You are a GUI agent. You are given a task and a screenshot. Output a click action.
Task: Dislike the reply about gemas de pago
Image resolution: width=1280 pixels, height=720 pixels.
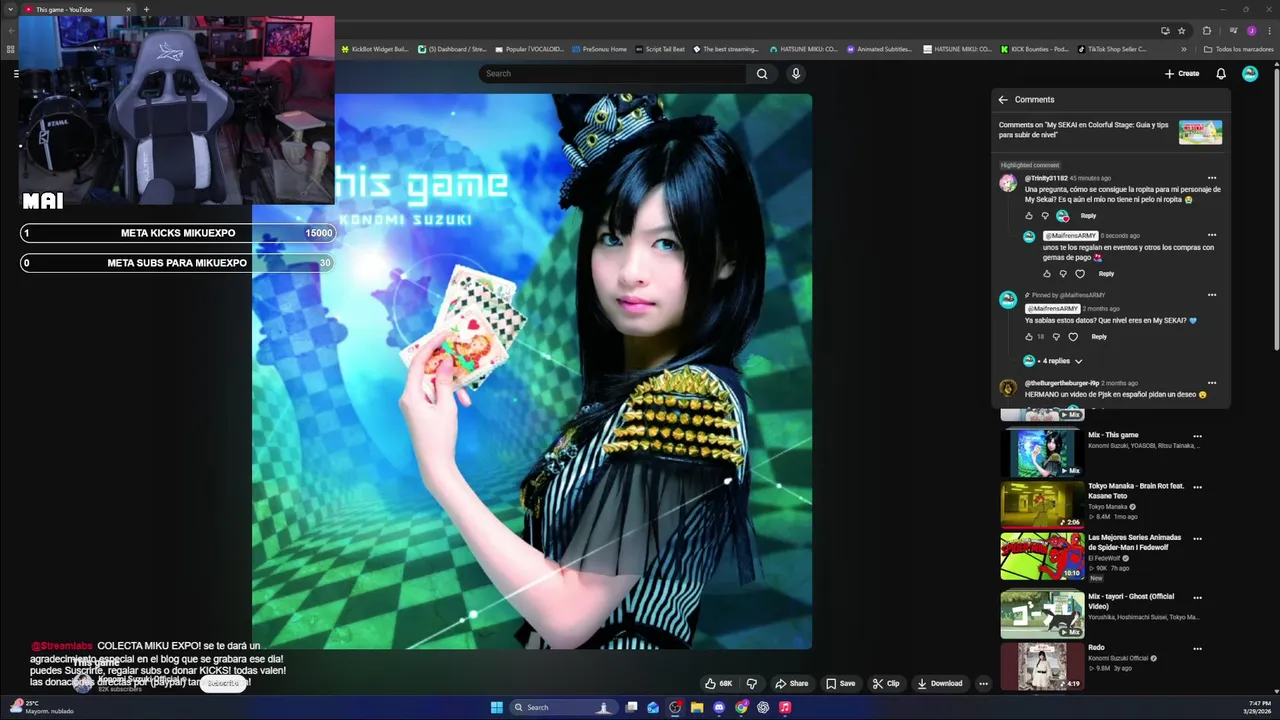(x=1063, y=274)
